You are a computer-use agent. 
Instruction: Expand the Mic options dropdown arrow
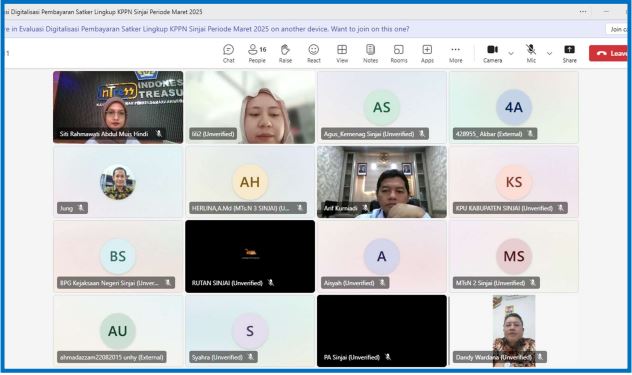[549, 54]
